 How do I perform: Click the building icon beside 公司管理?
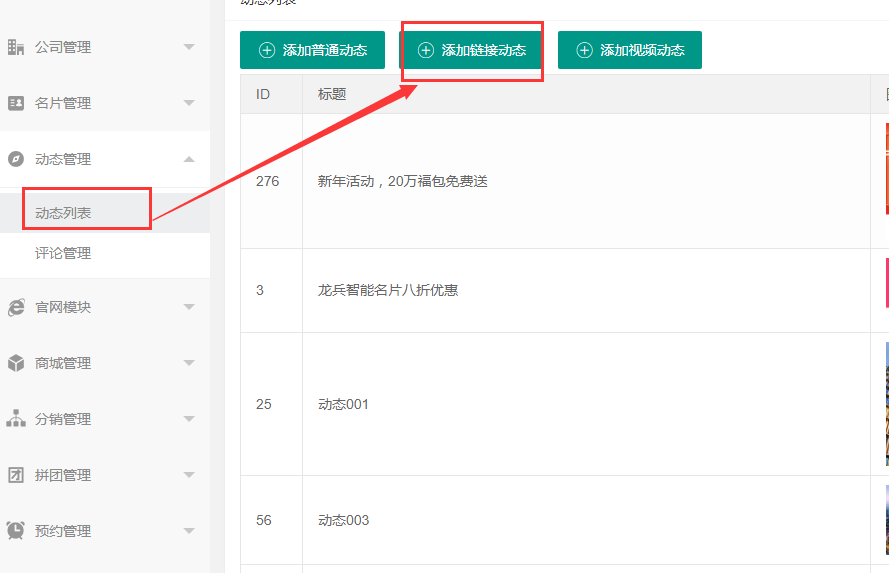(x=16, y=47)
